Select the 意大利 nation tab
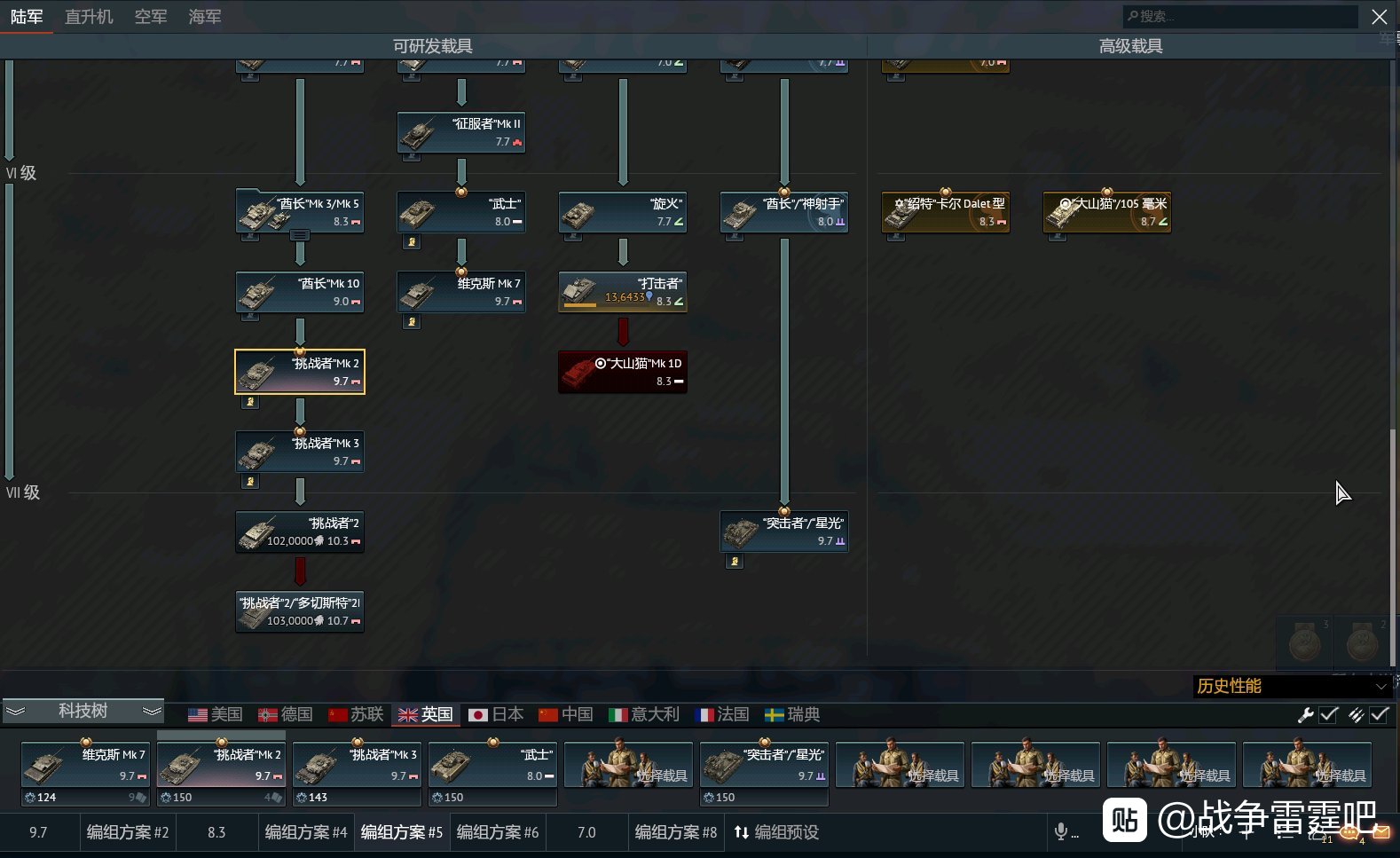Viewport: 1400px width, 858px height. point(644,714)
